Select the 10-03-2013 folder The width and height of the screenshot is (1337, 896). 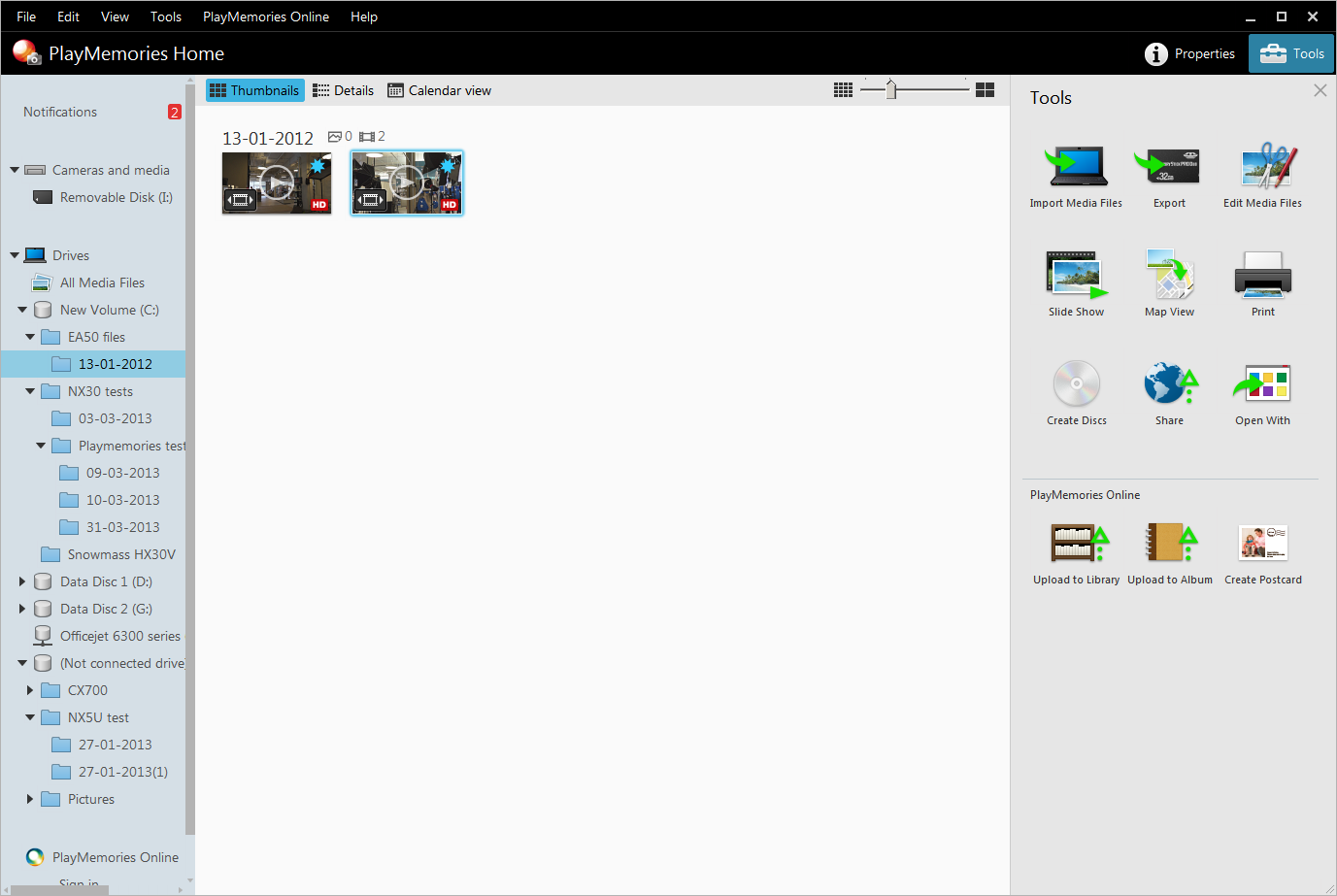click(110, 500)
